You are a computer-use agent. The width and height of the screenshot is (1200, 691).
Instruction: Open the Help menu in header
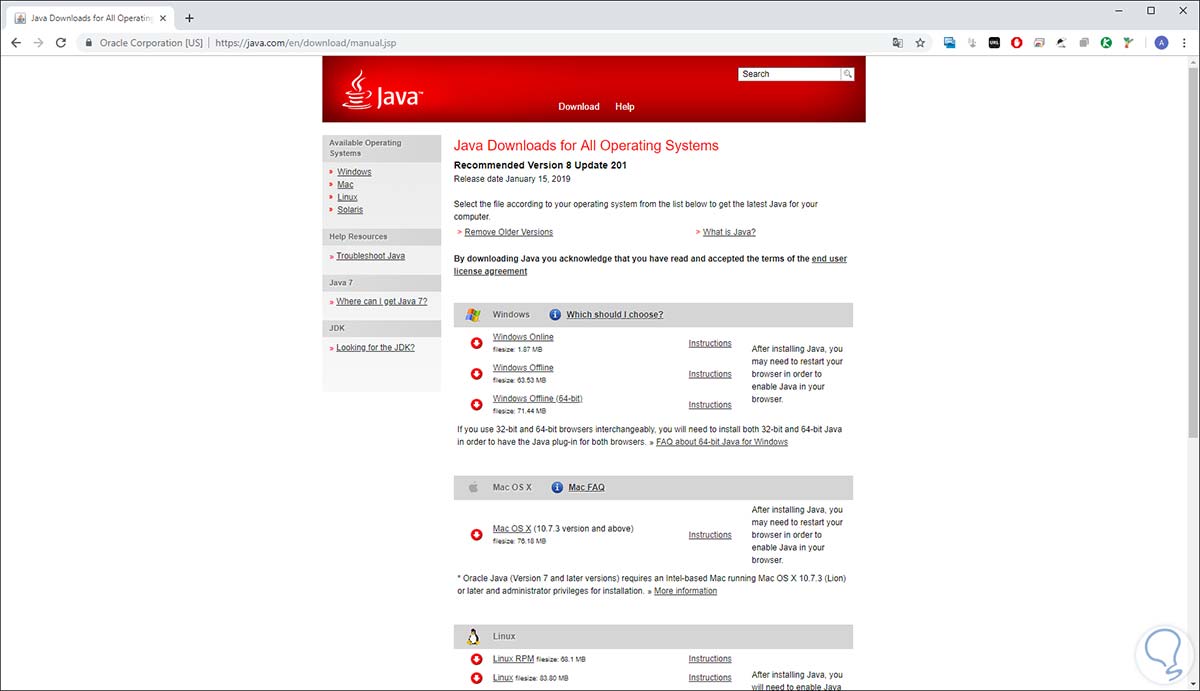(625, 107)
